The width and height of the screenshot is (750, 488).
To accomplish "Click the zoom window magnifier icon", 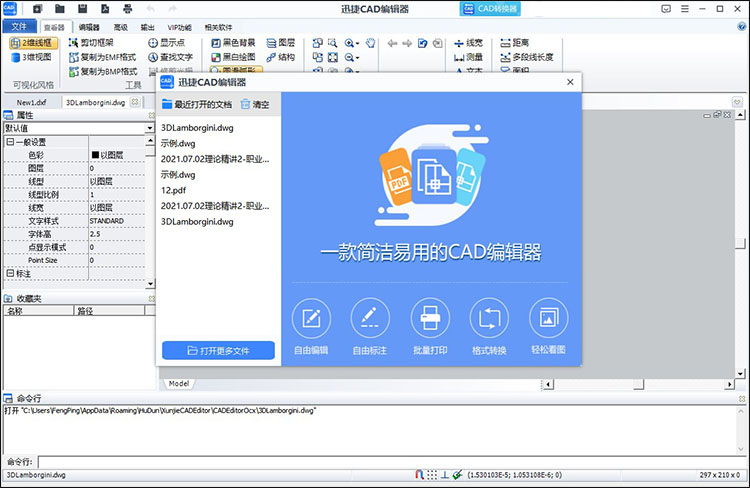I will (332, 43).
